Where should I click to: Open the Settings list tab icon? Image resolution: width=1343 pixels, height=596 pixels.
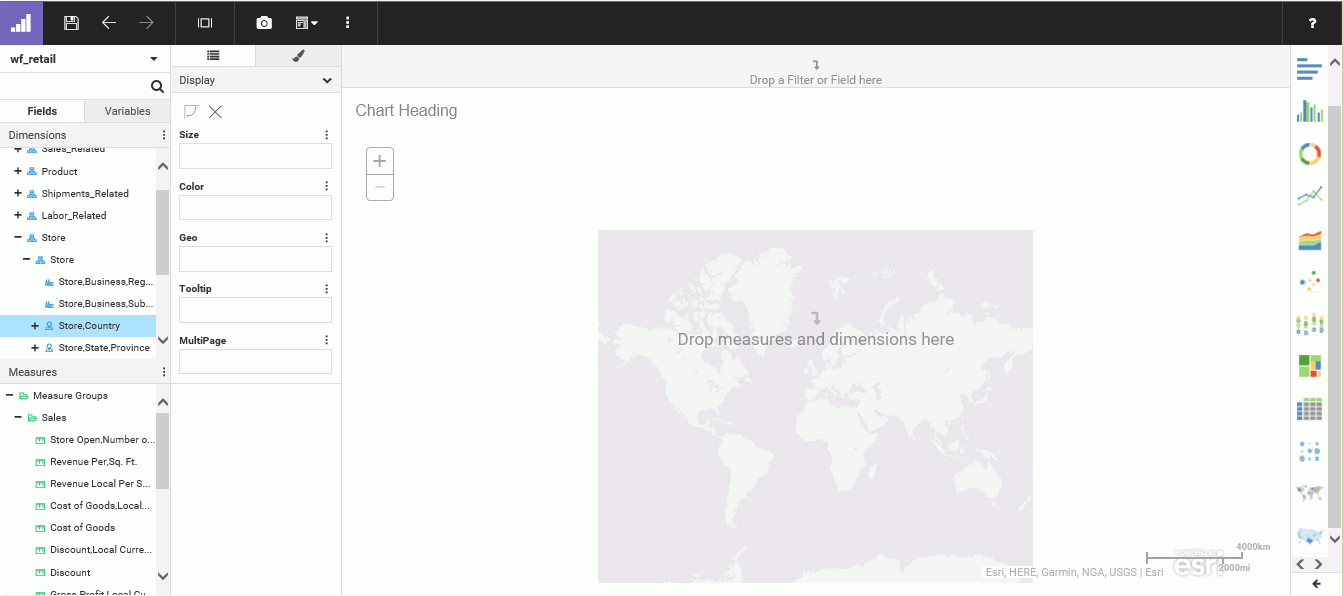click(x=213, y=56)
